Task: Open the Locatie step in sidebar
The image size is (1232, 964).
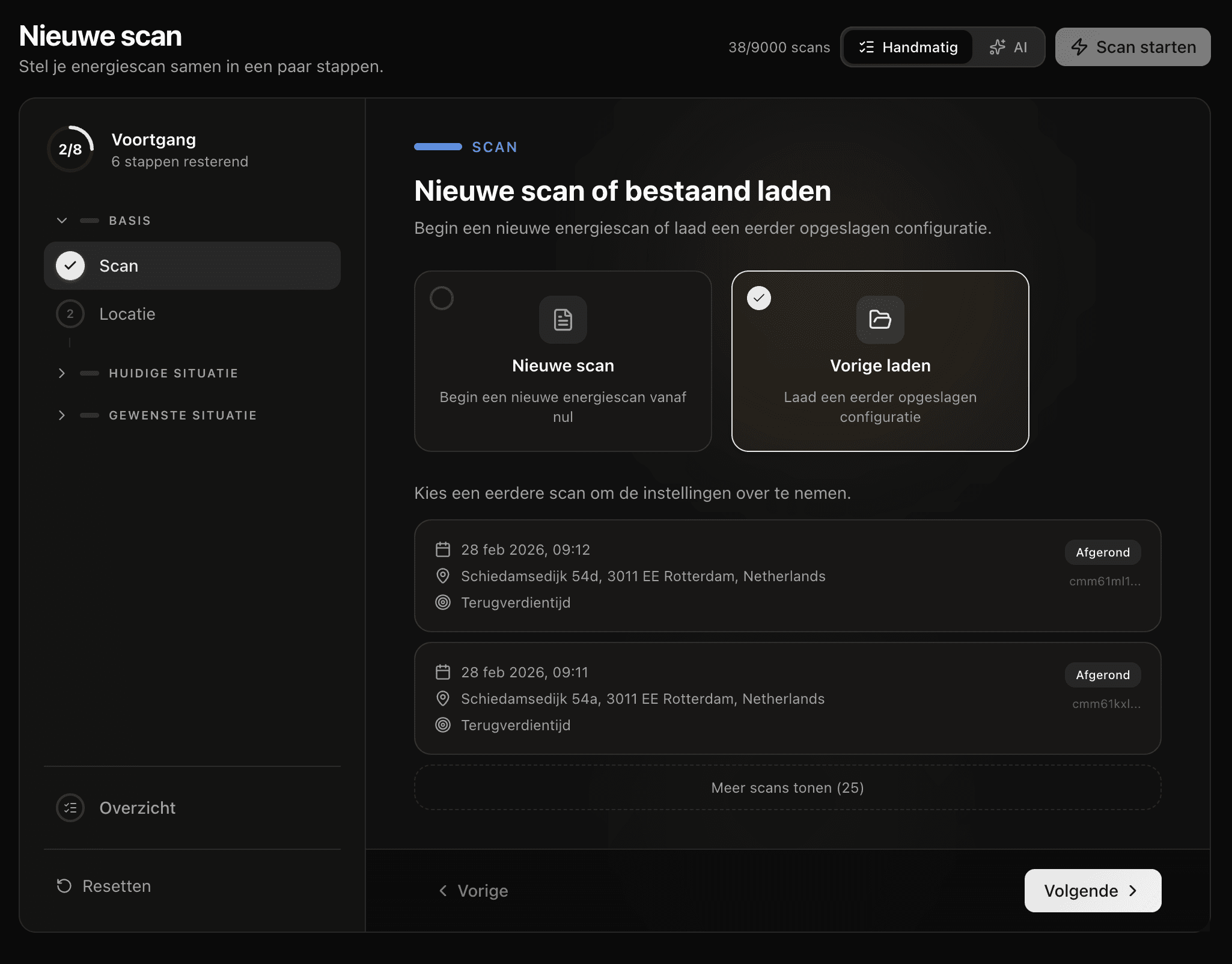Action: (127, 314)
